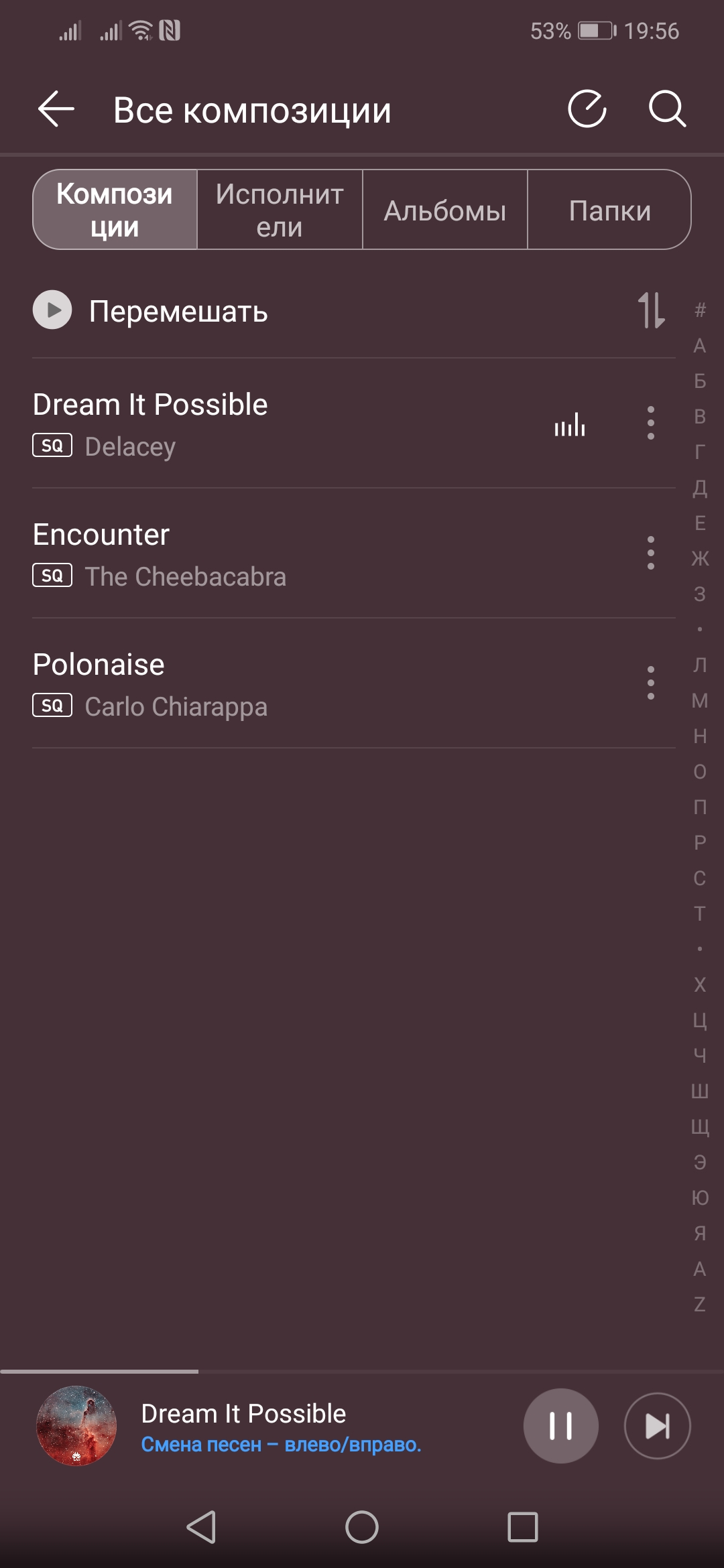Open more options for Polonaise
Image resolution: width=724 pixels, height=1568 pixels.
[x=650, y=683]
